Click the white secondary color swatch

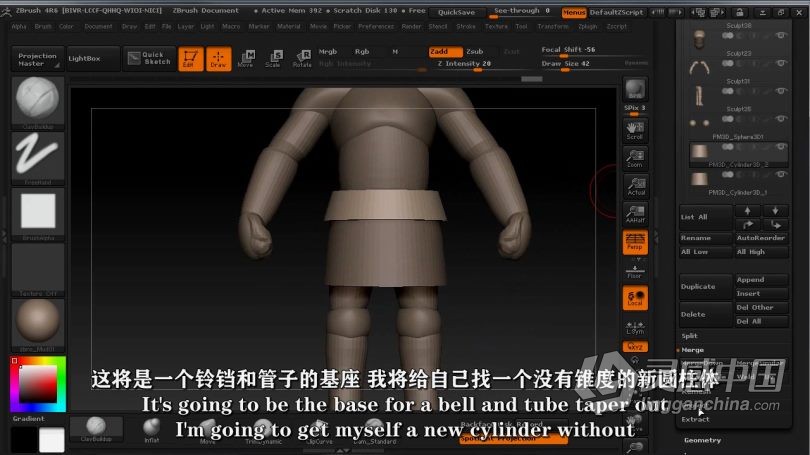pyautogui.click(x=52, y=440)
